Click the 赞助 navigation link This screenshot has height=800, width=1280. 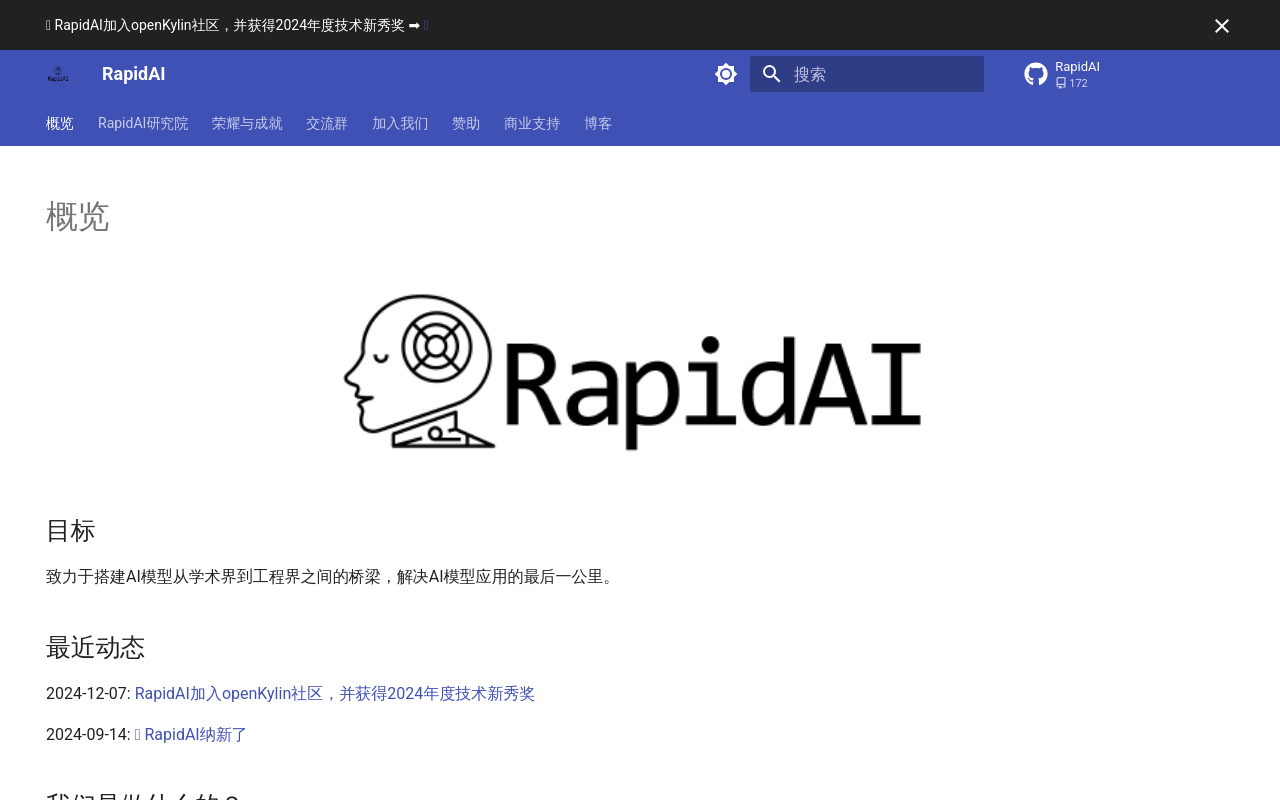click(466, 122)
